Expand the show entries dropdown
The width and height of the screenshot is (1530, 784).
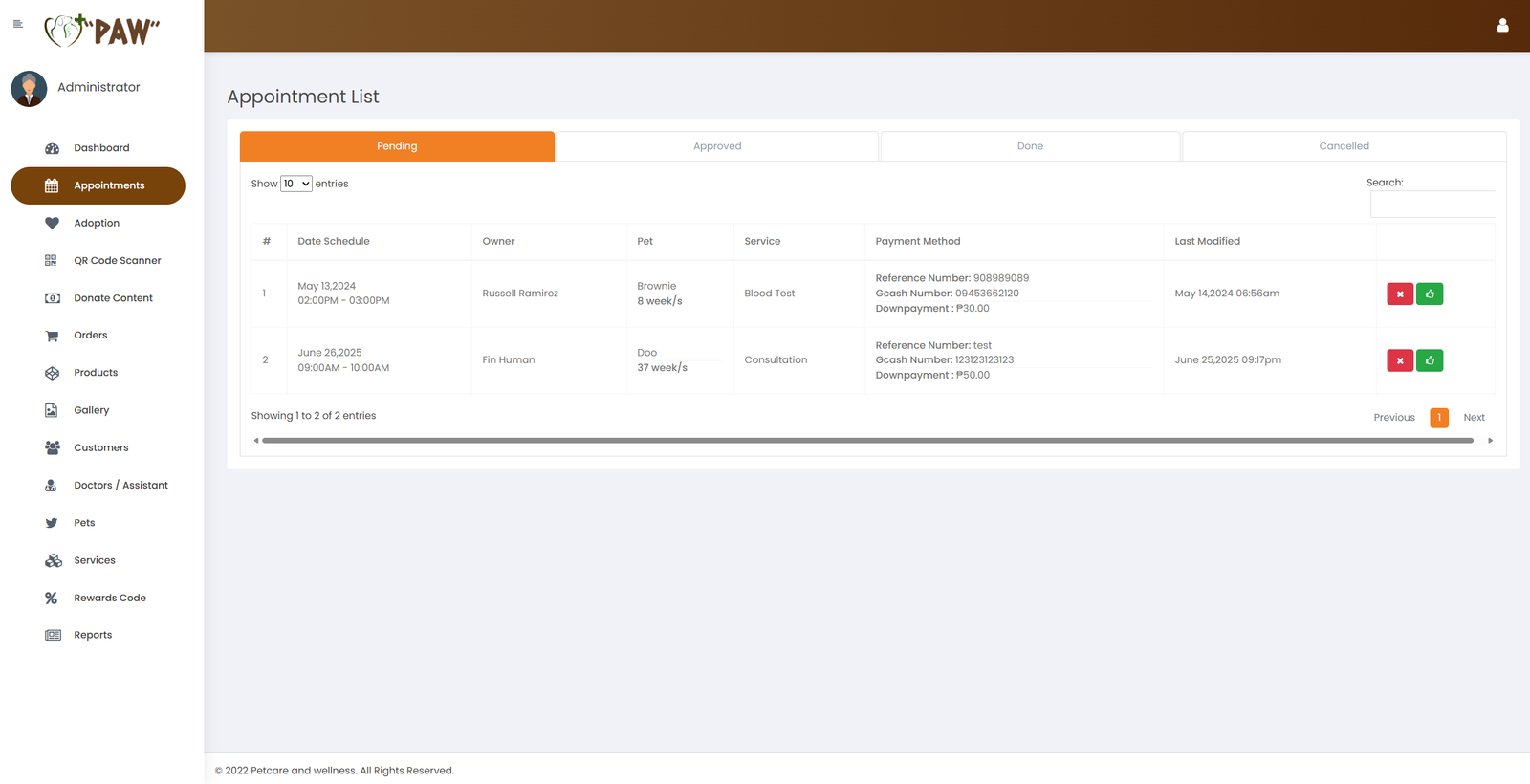click(x=296, y=184)
